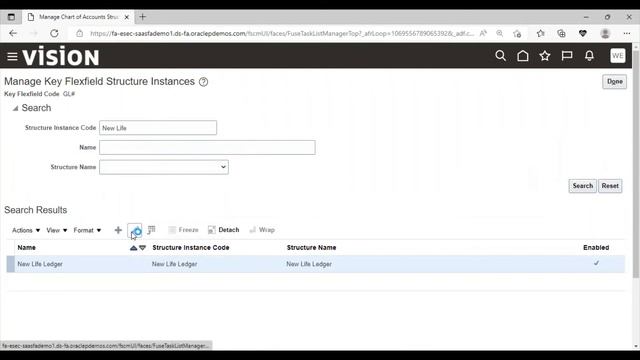Focus the Structure Instance Code field
The height and width of the screenshot is (360, 640).
pyautogui.click(x=158, y=128)
